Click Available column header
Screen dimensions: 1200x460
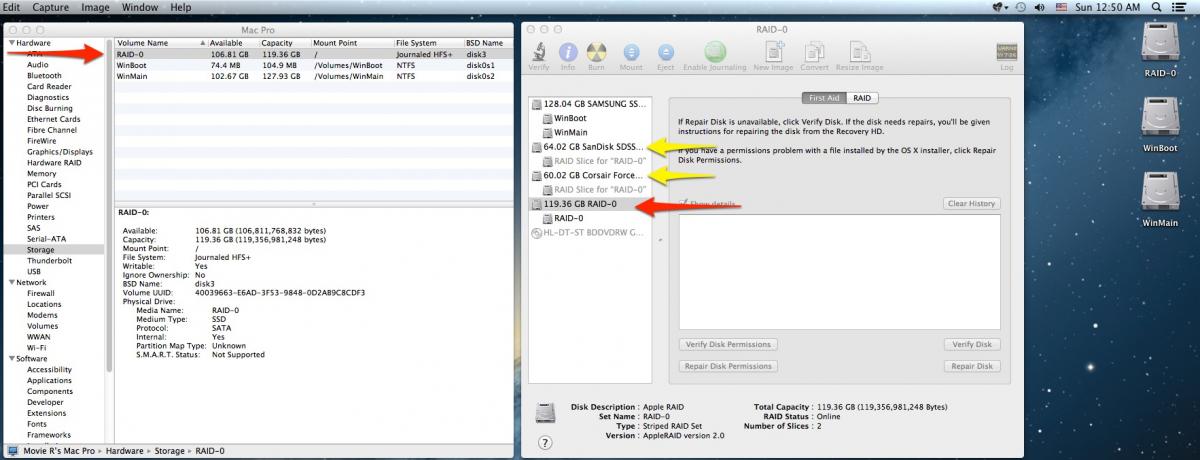coord(234,43)
